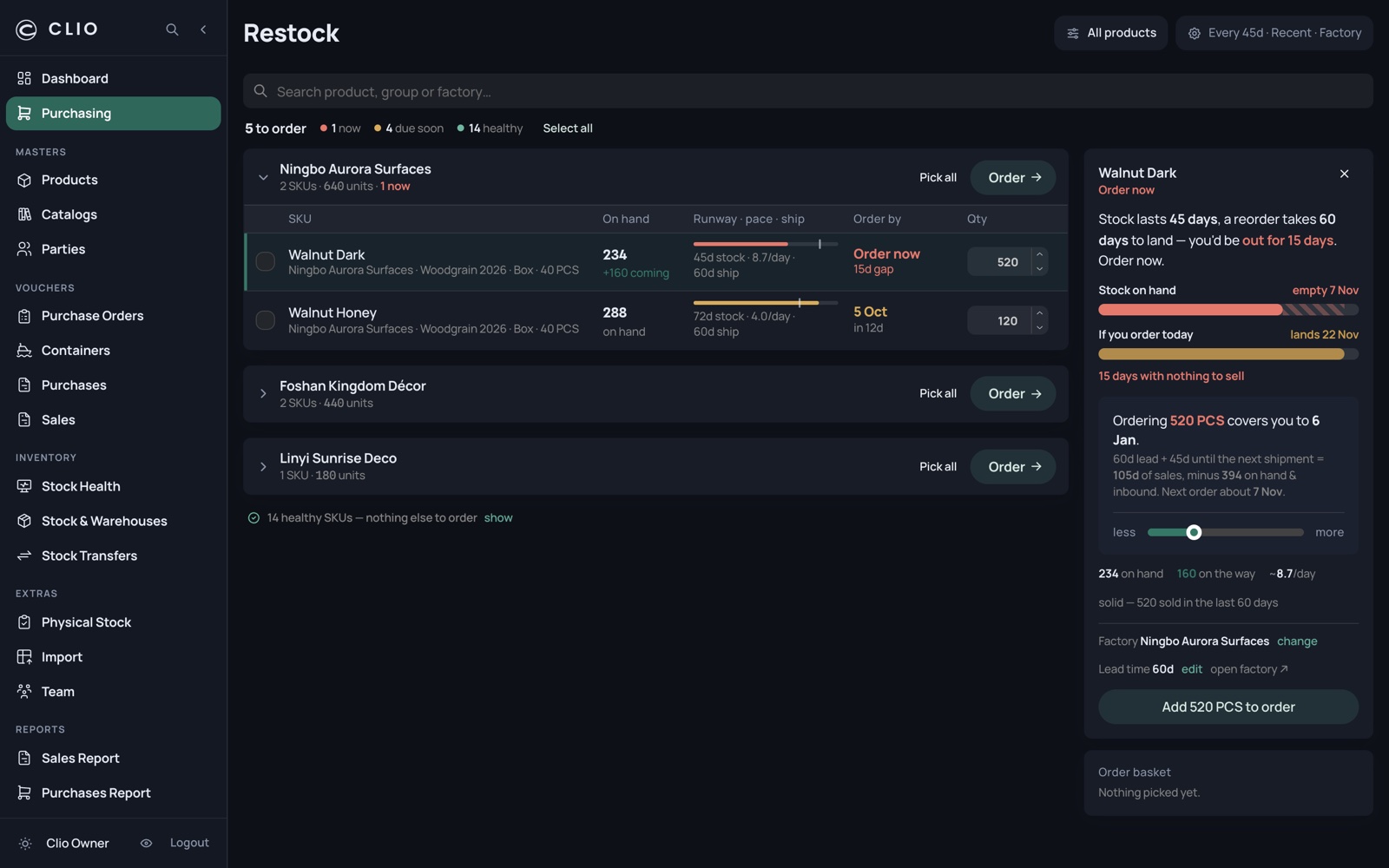Click the Sales Report icon
Screen dimensions: 1389x868
pos(24,758)
